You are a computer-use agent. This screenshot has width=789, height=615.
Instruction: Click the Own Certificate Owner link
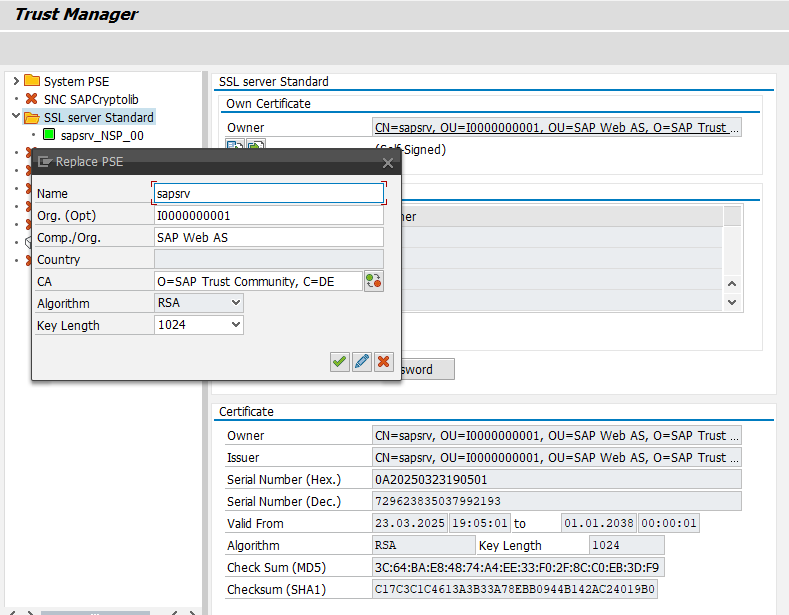(557, 127)
